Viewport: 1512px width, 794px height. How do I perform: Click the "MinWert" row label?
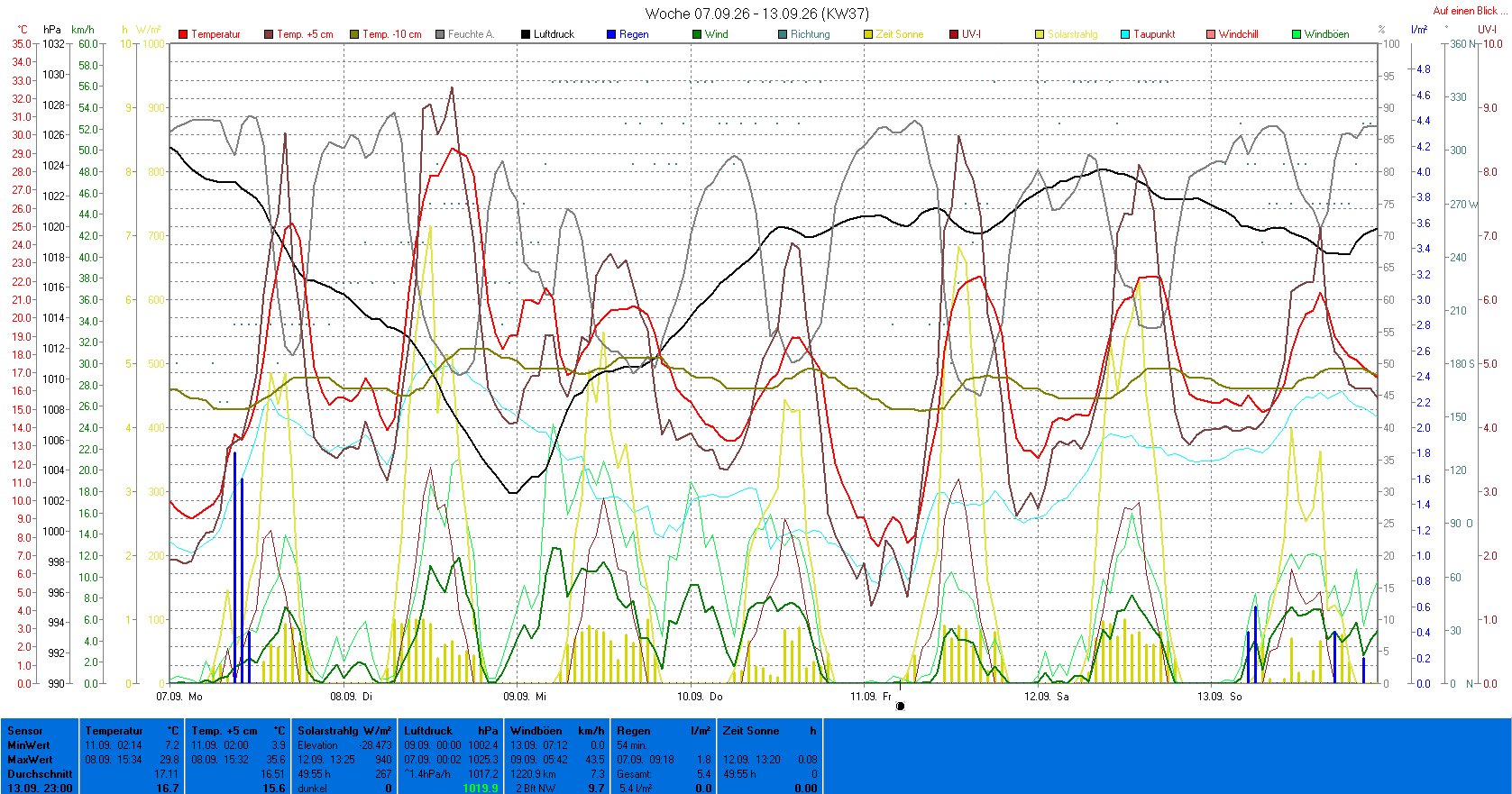pyautogui.click(x=29, y=745)
